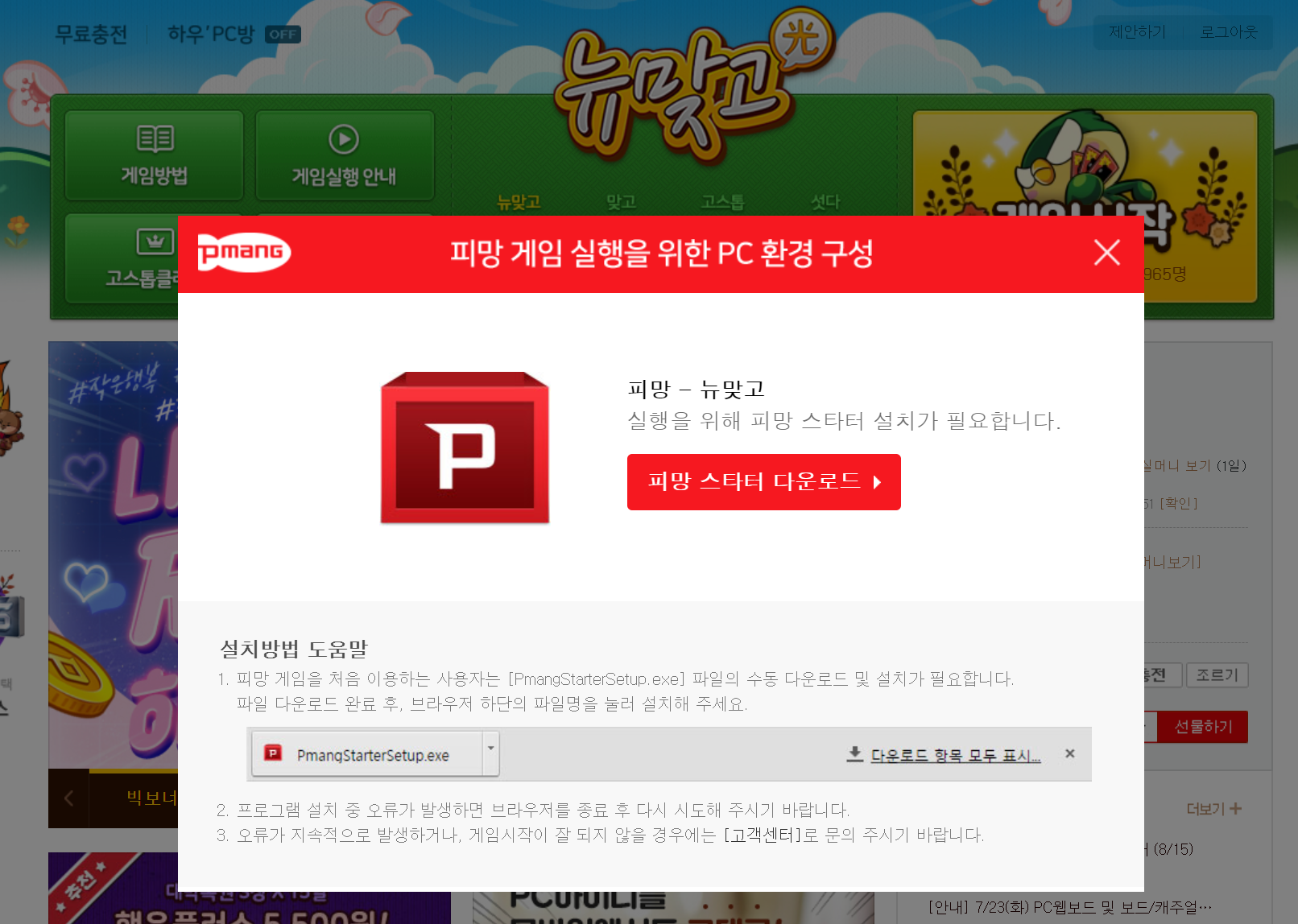Image resolution: width=1298 pixels, height=924 pixels.
Task: Select the 고스톱 game tab
Action: tap(722, 202)
